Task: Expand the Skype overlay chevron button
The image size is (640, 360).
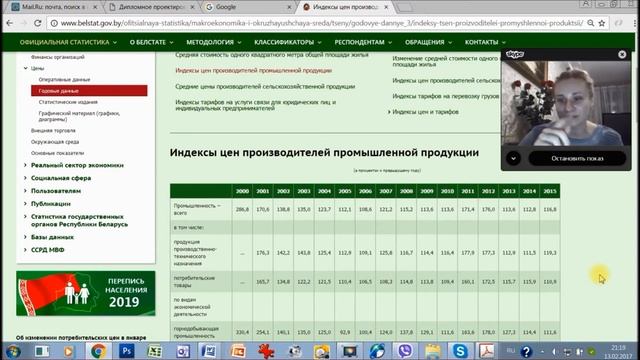Action: click(x=513, y=158)
